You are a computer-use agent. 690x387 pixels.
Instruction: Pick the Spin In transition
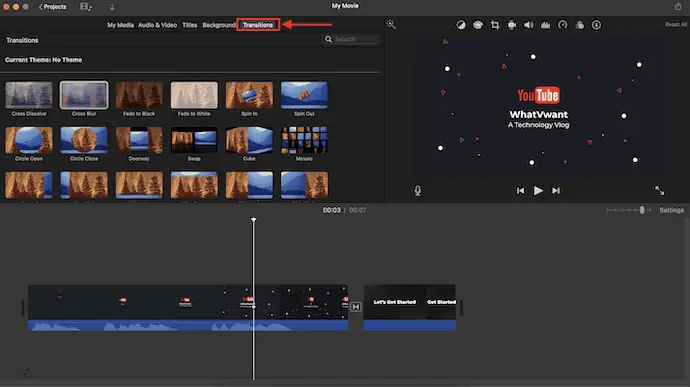249,95
